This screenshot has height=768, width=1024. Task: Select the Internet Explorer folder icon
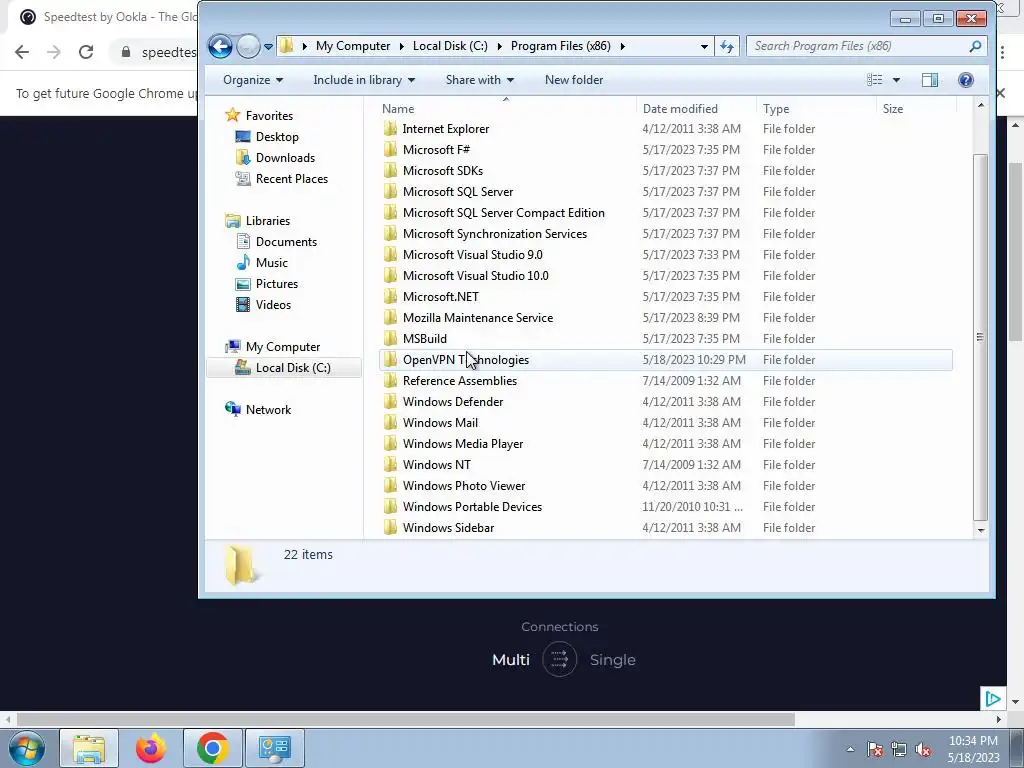coord(390,129)
